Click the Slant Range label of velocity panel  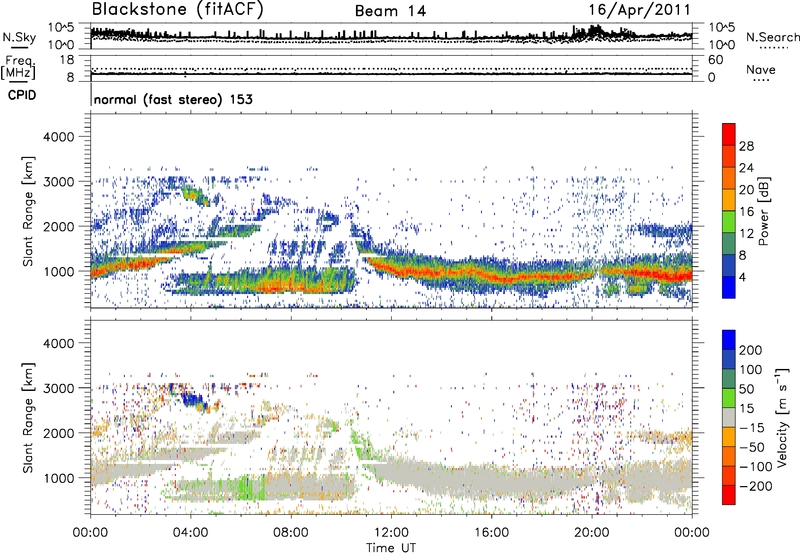click(x=28, y=417)
